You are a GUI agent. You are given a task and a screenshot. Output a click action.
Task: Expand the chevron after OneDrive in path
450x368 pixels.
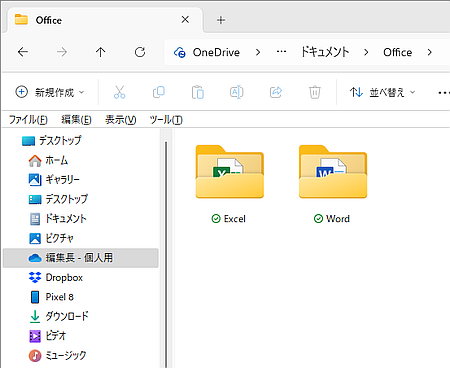(258, 52)
